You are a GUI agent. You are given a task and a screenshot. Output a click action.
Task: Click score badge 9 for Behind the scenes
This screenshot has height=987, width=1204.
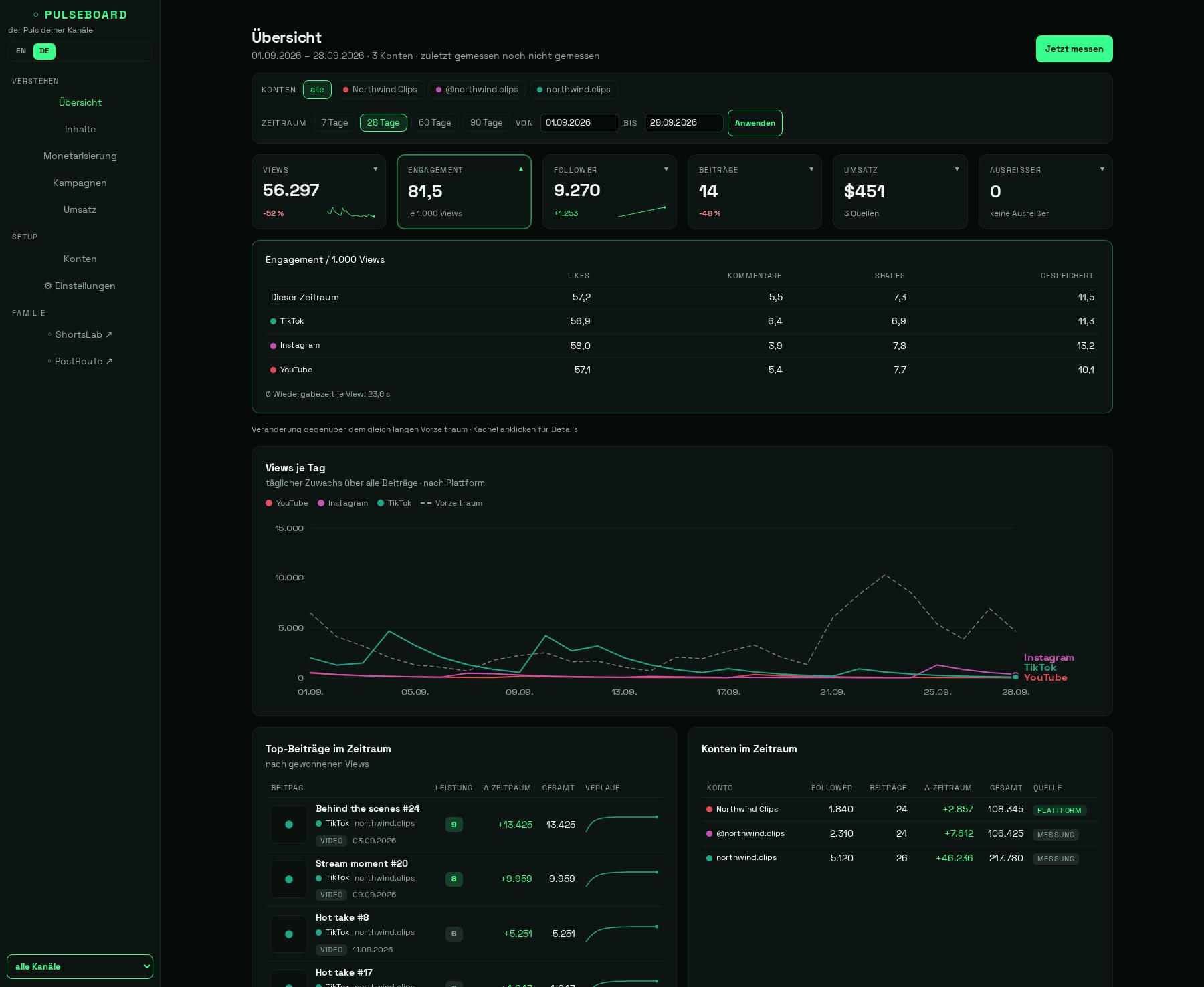coord(454,825)
